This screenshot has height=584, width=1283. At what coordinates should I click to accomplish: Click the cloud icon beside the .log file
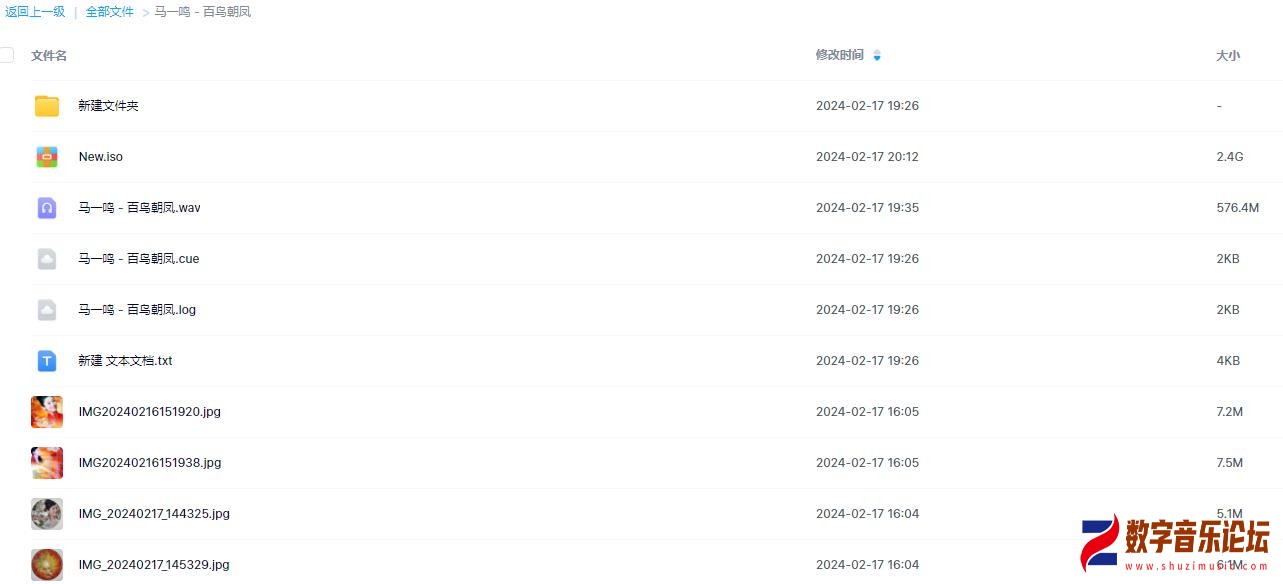click(47, 310)
